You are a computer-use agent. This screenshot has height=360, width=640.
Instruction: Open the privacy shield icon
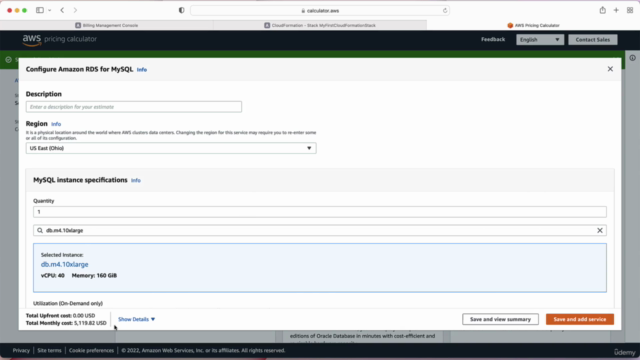[x=182, y=10]
